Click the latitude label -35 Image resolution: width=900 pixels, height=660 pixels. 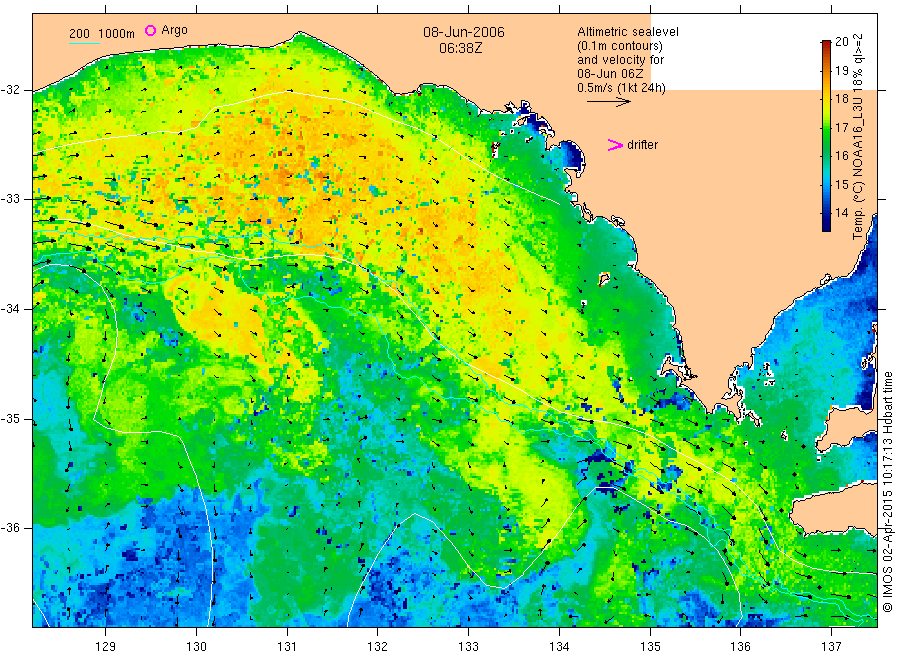[x=10, y=419]
